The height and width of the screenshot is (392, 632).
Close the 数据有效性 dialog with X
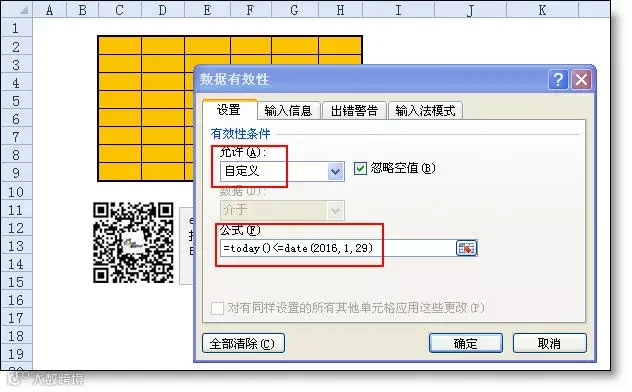click(x=581, y=80)
